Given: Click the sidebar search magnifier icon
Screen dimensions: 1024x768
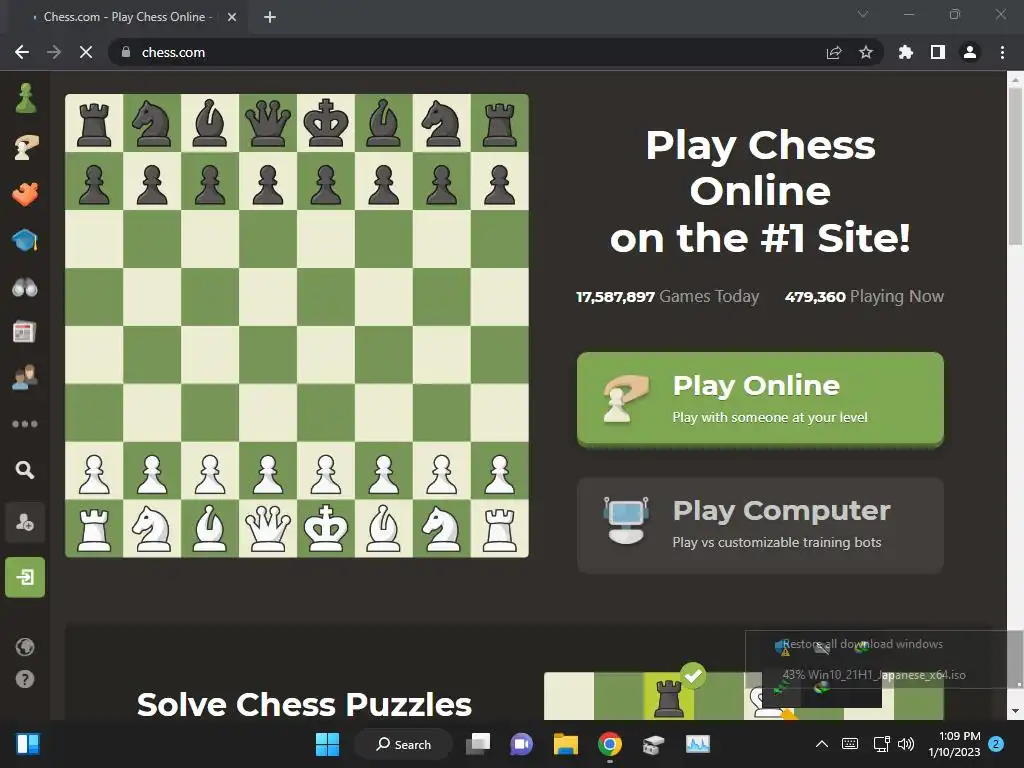Looking at the screenshot, I should pos(25,470).
